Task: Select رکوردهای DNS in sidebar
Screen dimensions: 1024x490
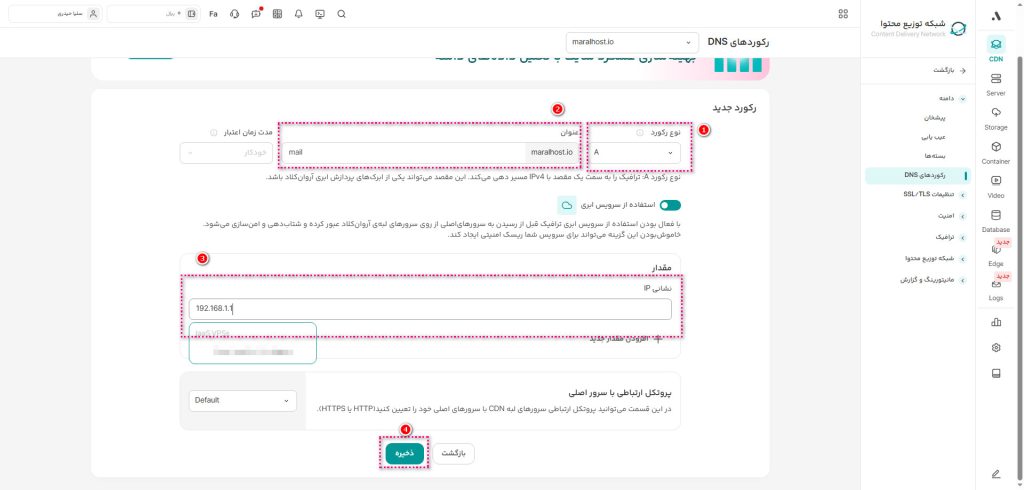Action: coord(918,175)
